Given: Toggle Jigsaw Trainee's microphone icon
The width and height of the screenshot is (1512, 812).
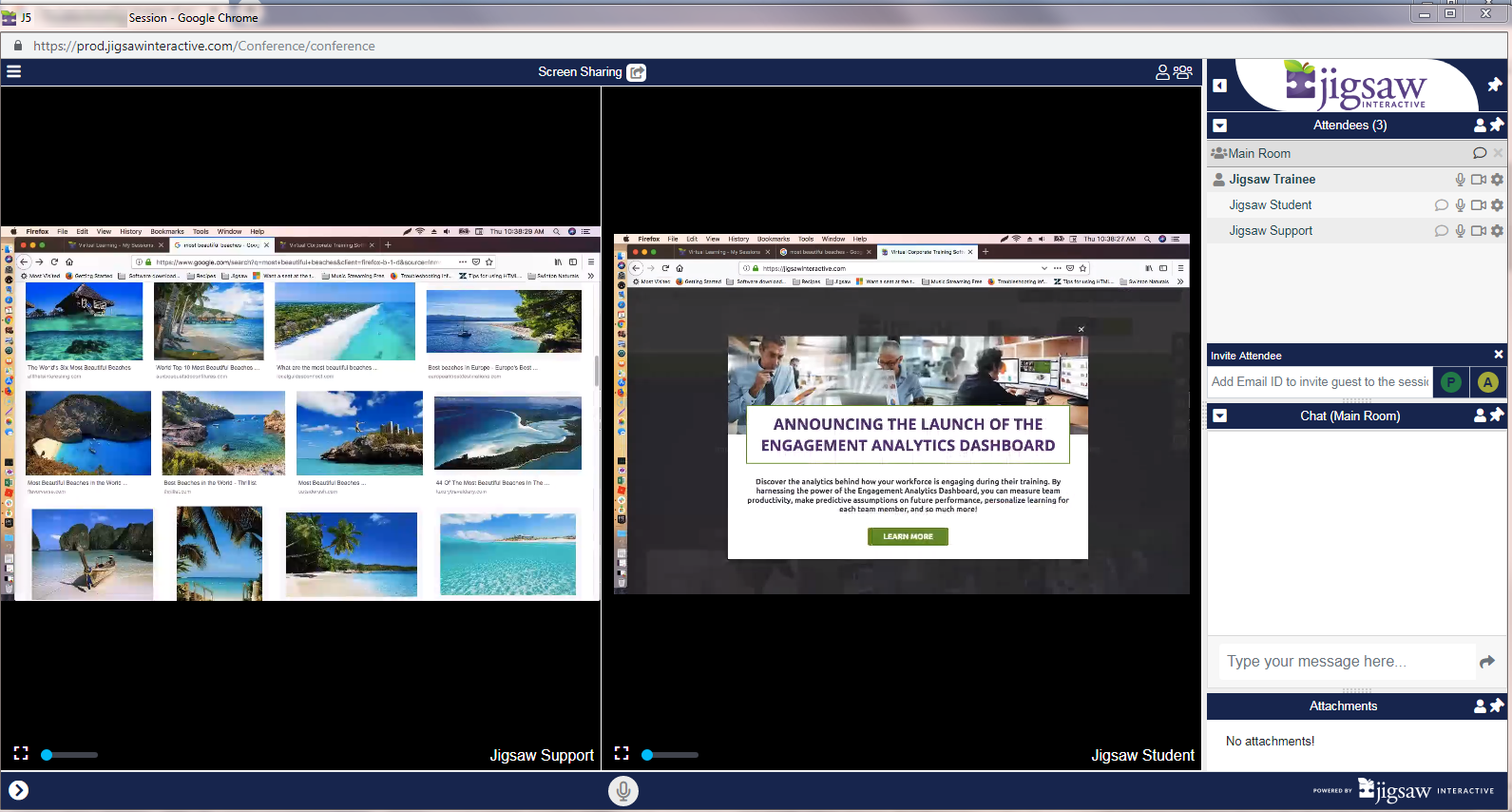Looking at the screenshot, I should tap(1460, 180).
